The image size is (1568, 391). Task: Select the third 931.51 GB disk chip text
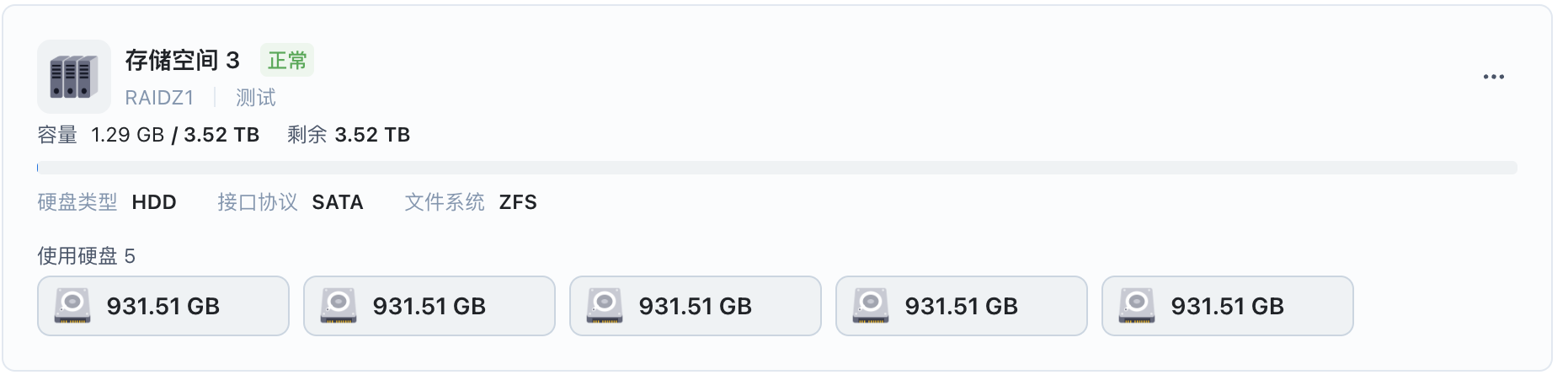pos(695,307)
